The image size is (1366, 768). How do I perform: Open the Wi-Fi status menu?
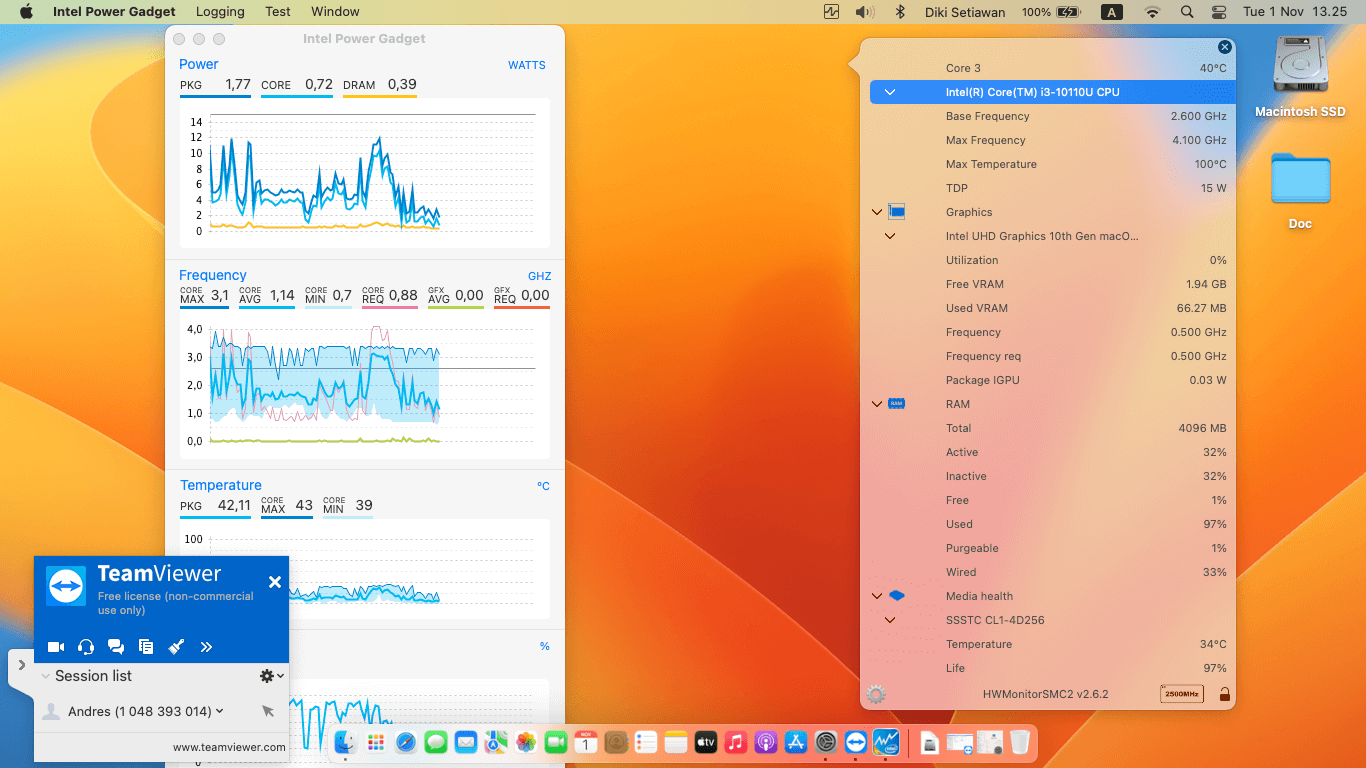pos(1152,12)
